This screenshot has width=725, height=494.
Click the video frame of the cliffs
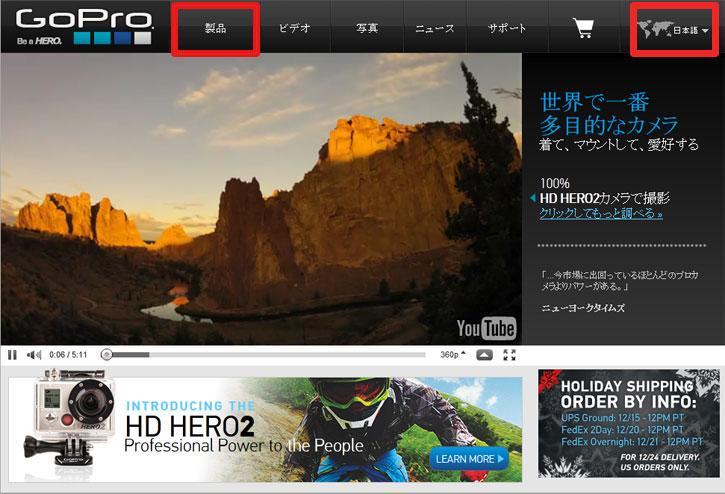(x=261, y=199)
